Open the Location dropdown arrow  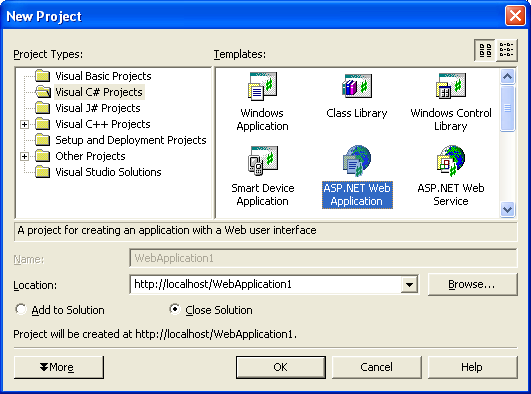[x=409, y=285]
